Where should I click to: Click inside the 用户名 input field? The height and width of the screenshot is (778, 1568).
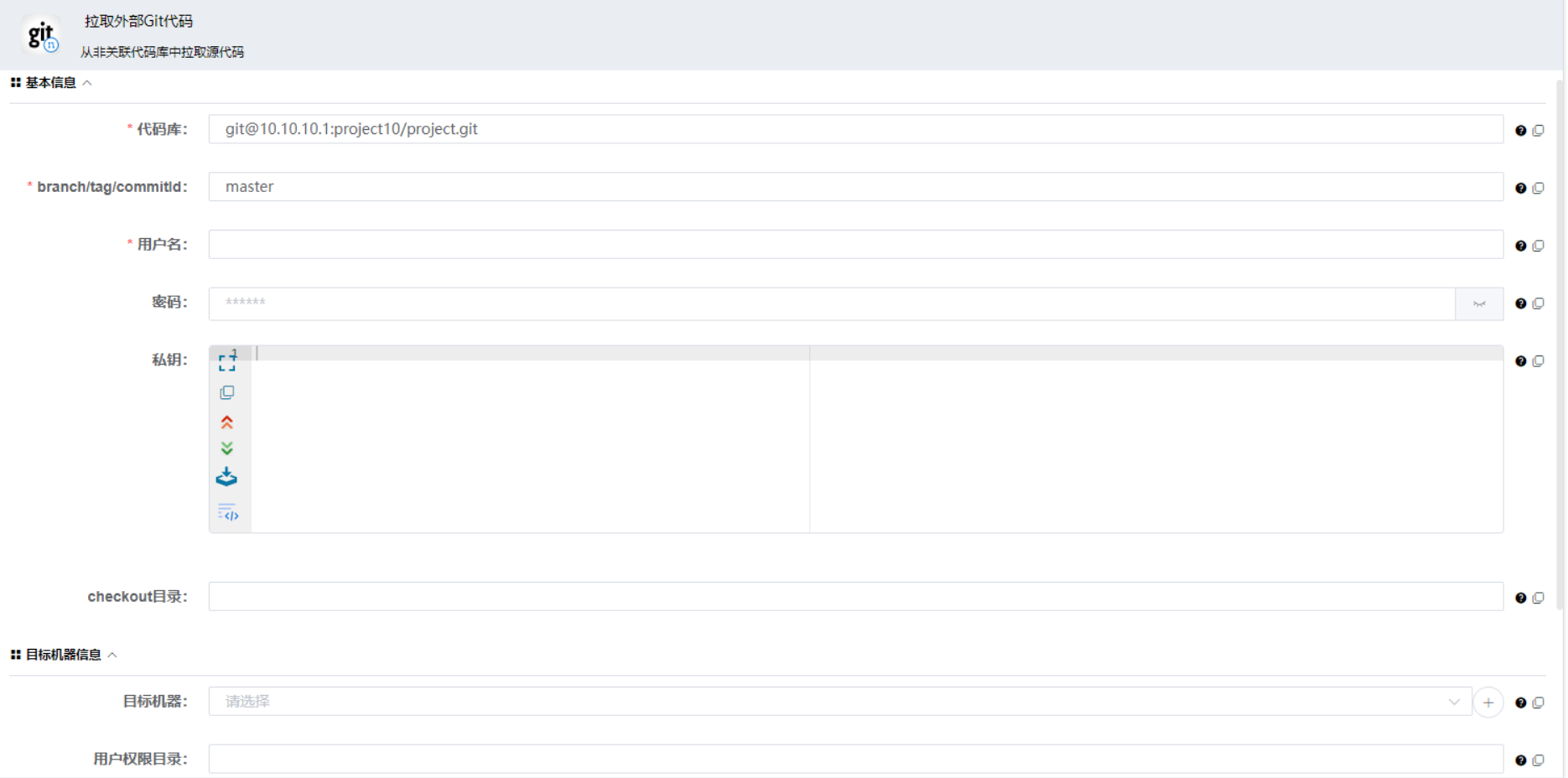pyautogui.click(x=855, y=244)
